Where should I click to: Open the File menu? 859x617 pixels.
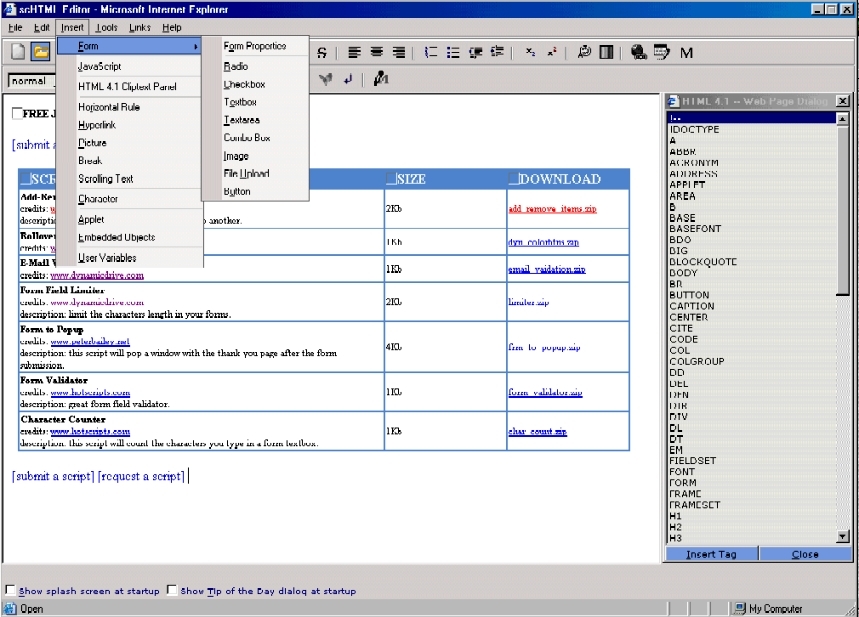click(15, 27)
